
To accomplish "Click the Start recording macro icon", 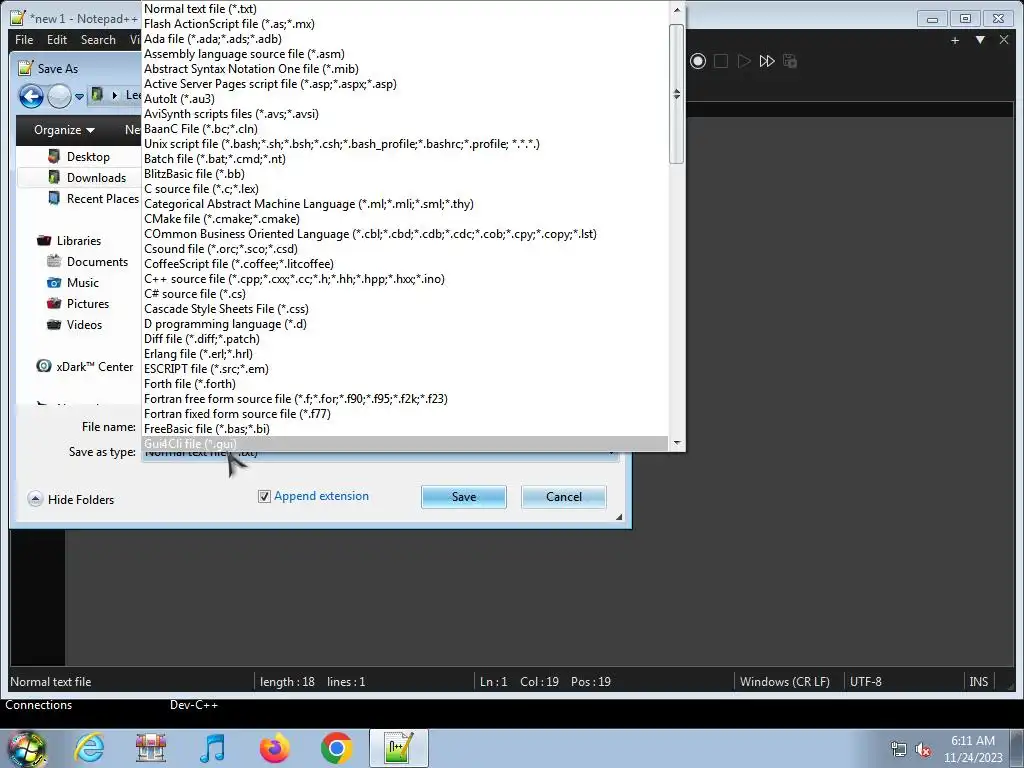I will tap(697, 61).
